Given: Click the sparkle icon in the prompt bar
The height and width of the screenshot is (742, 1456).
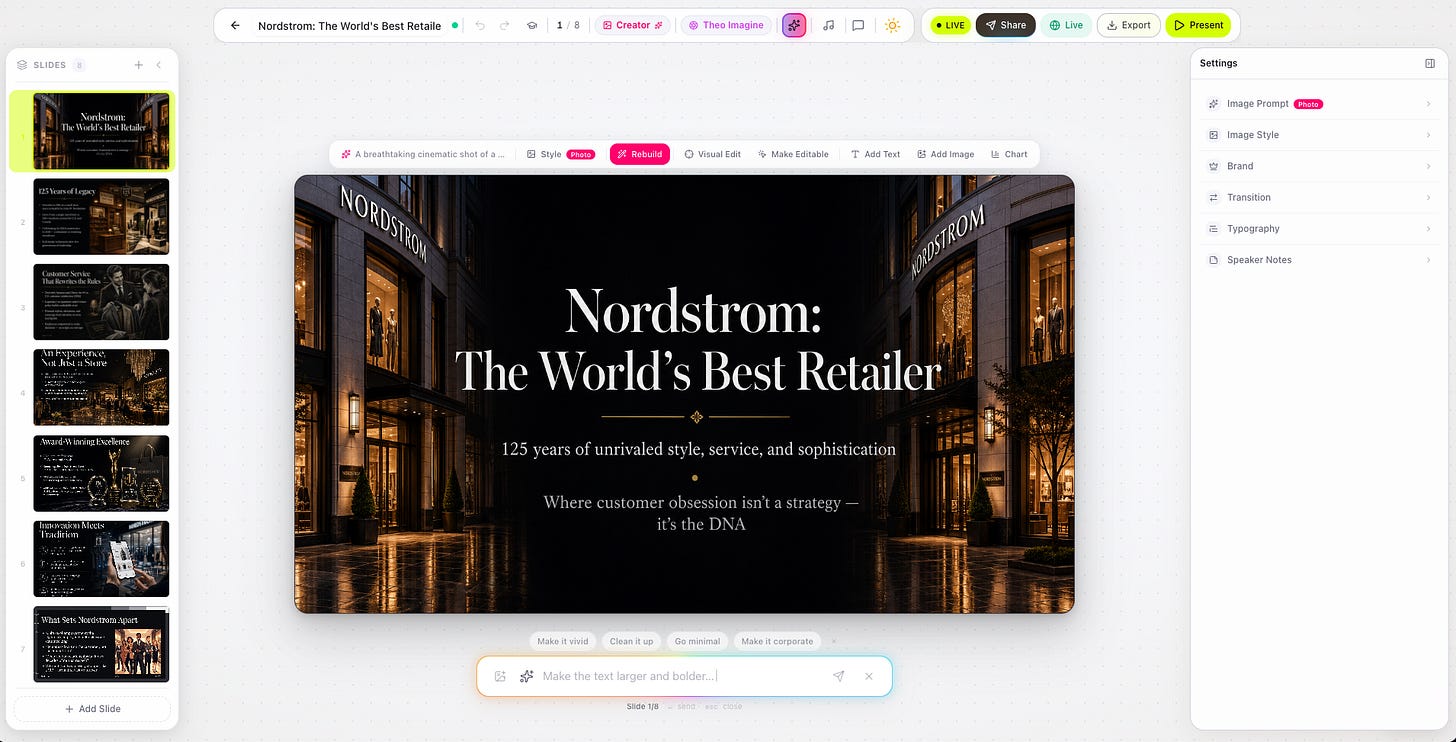Looking at the screenshot, I should pyautogui.click(x=527, y=676).
